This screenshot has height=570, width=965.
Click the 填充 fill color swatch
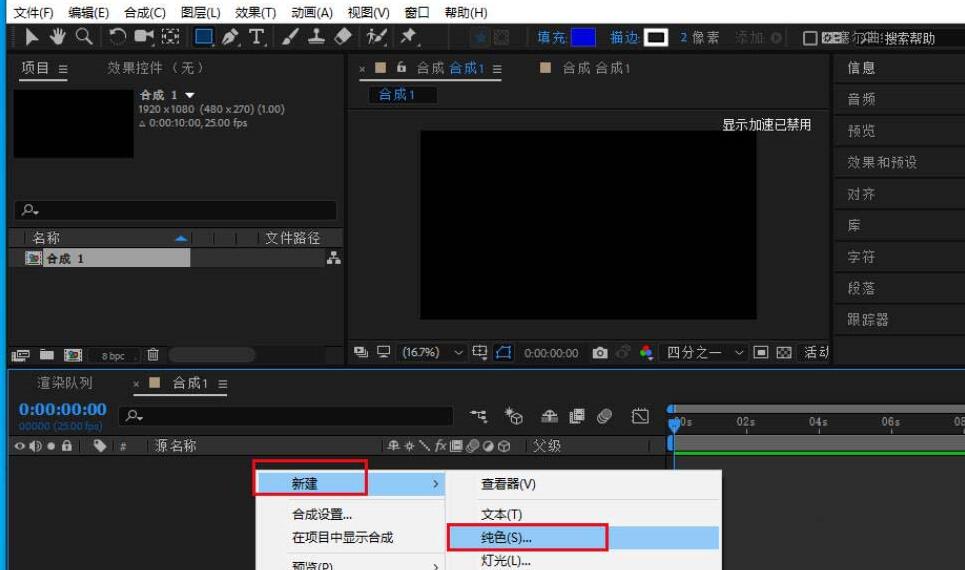[583, 37]
